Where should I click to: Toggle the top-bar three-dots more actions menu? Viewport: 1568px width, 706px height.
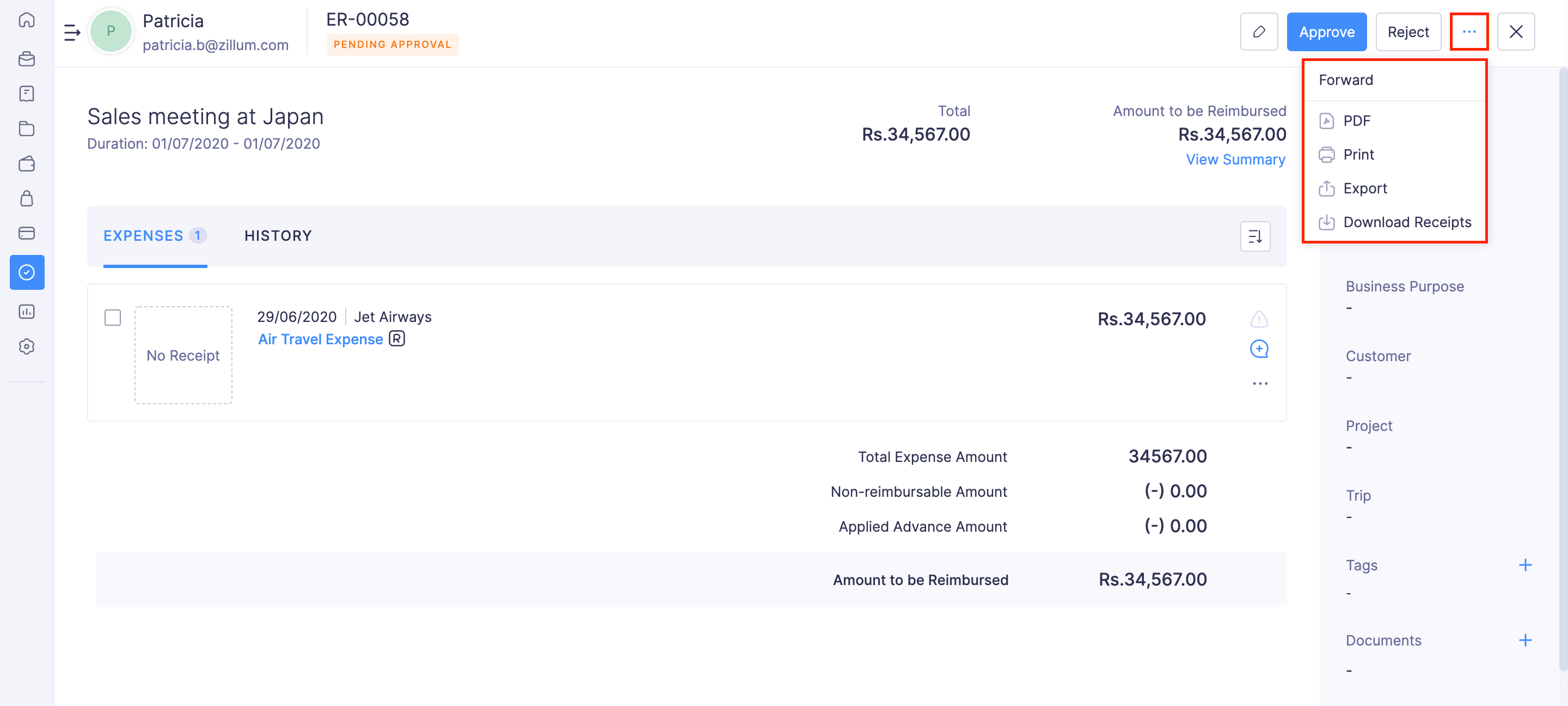1469,32
